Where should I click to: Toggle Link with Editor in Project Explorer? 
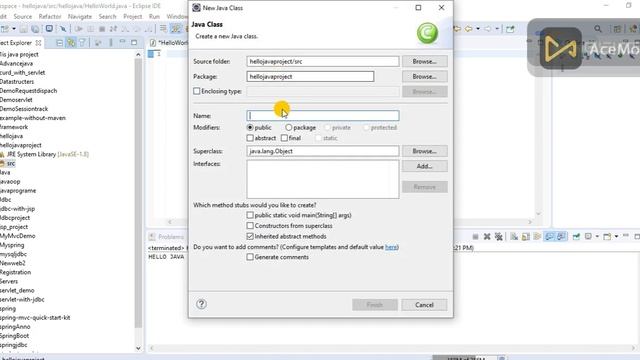pyautogui.click(x=71, y=43)
